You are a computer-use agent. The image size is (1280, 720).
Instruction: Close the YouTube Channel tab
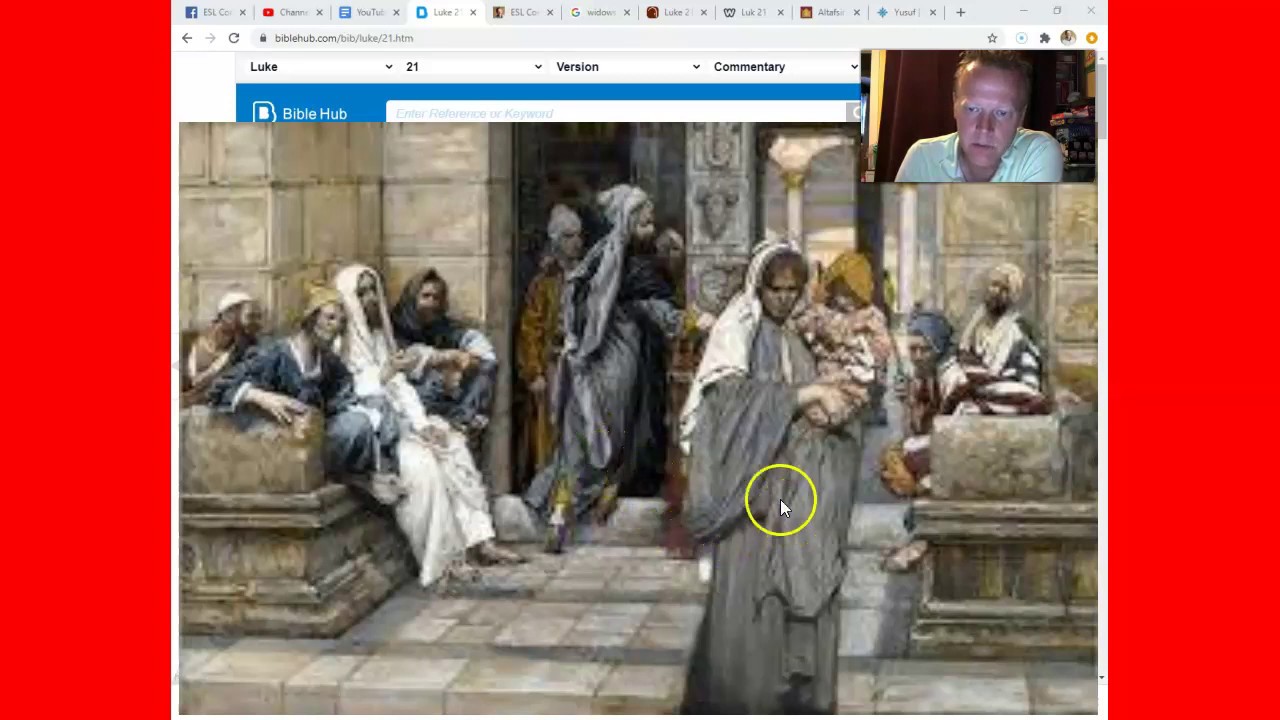click(x=319, y=12)
